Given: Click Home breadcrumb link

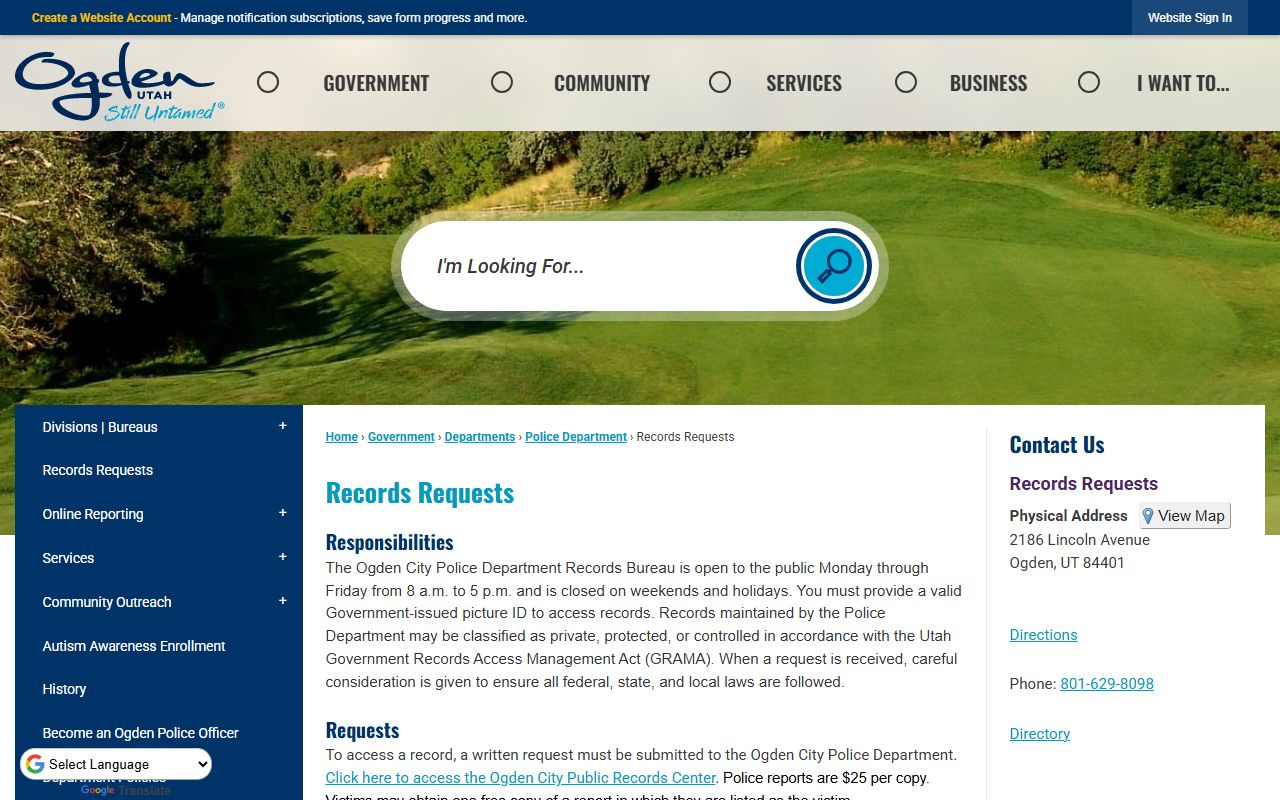Looking at the screenshot, I should pos(342,437).
